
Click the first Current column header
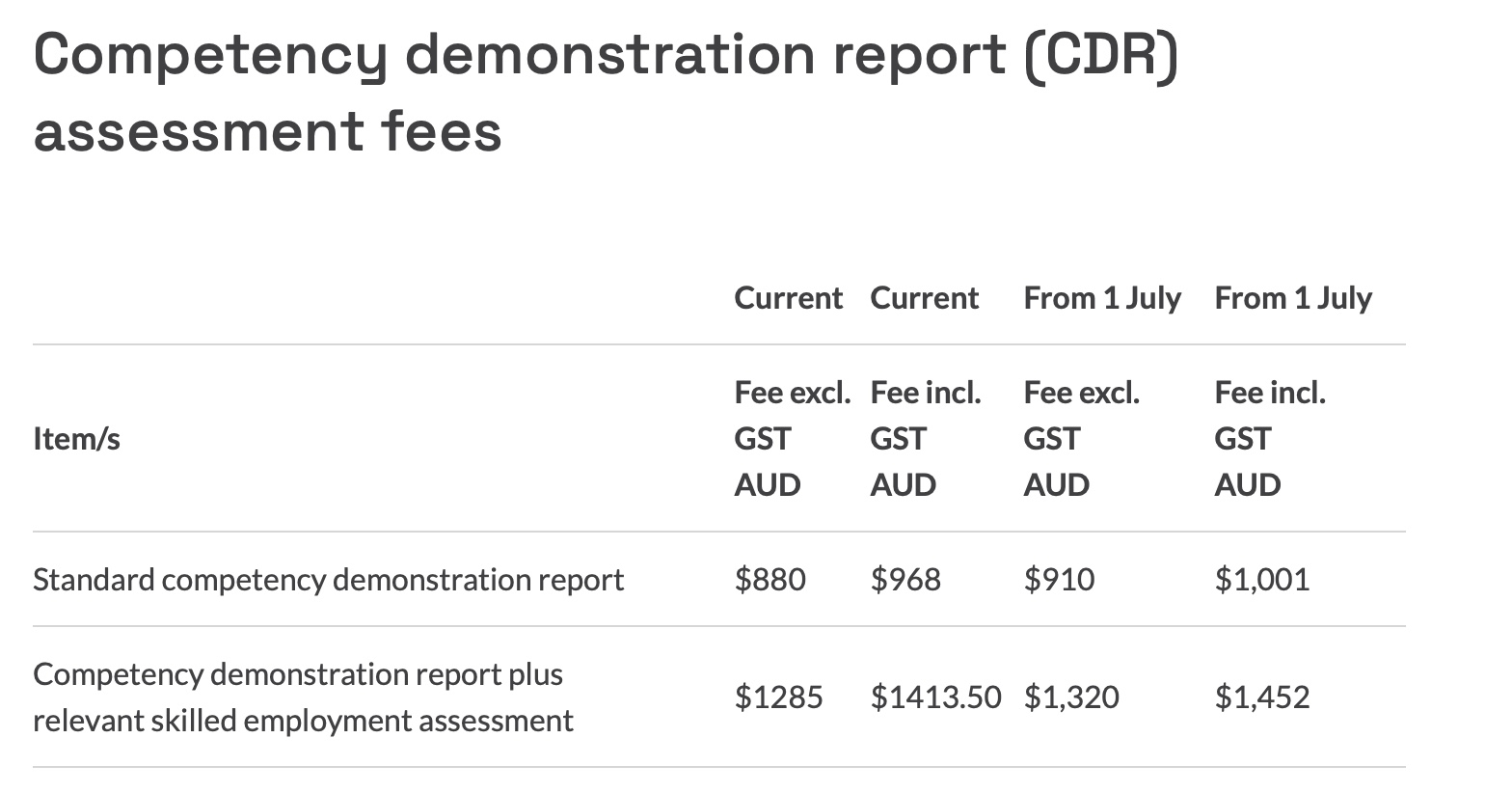tap(788, 298)
